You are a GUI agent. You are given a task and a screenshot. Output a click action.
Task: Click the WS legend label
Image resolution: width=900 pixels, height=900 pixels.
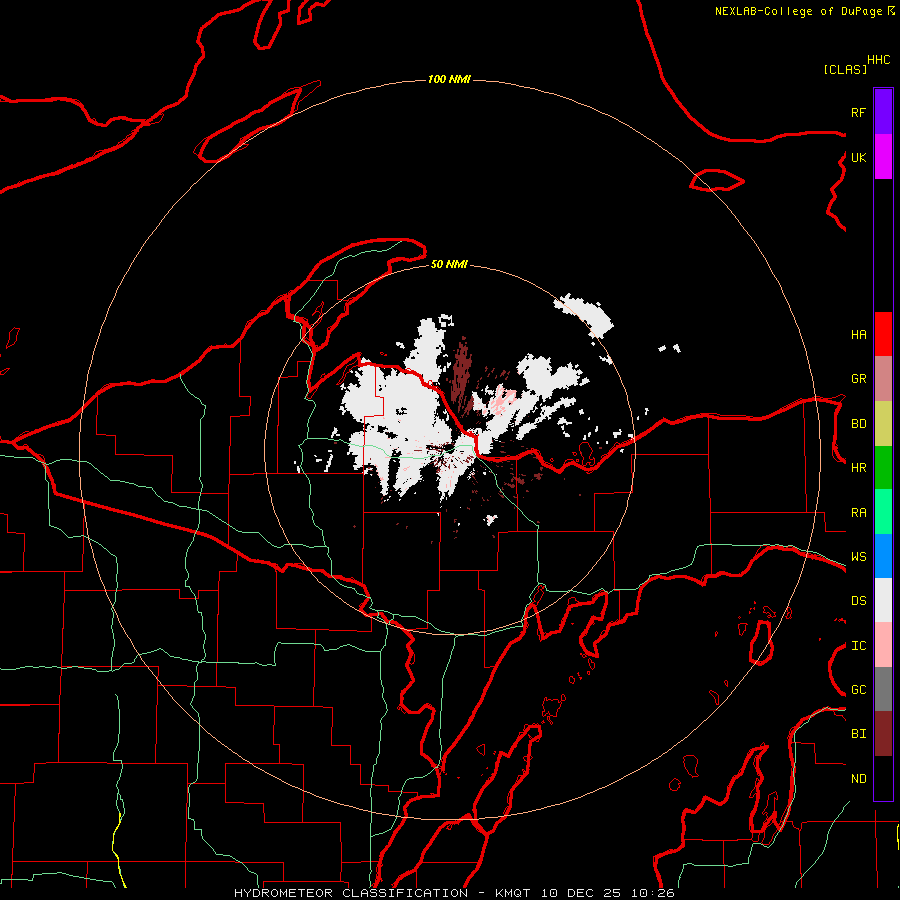click(x=858, y=557)
